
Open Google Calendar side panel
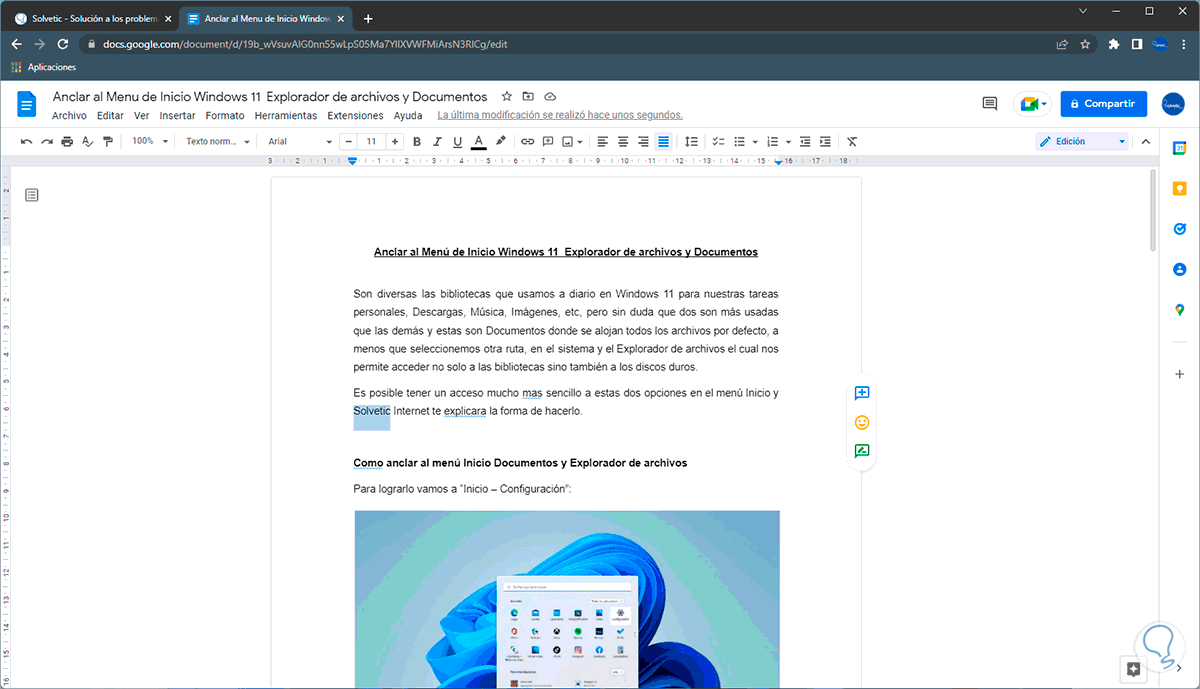click(1180, 148)
